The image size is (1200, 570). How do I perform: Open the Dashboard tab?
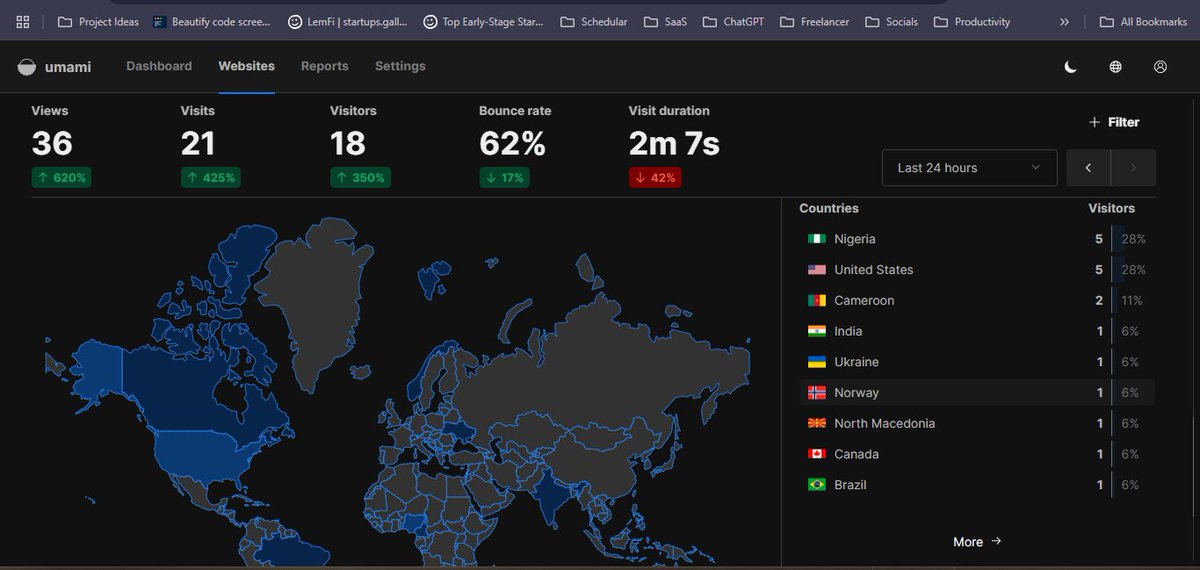(x=159, y=66)
